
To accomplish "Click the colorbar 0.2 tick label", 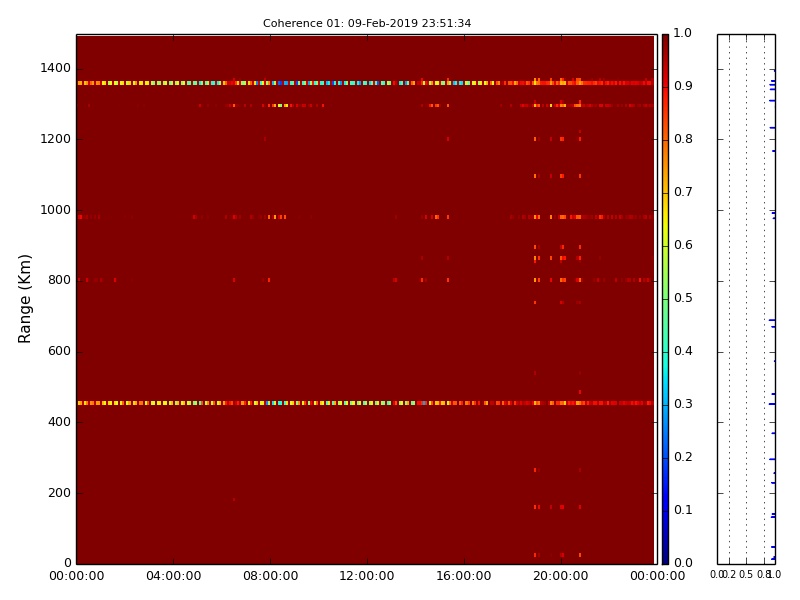I will click(683, 457).
